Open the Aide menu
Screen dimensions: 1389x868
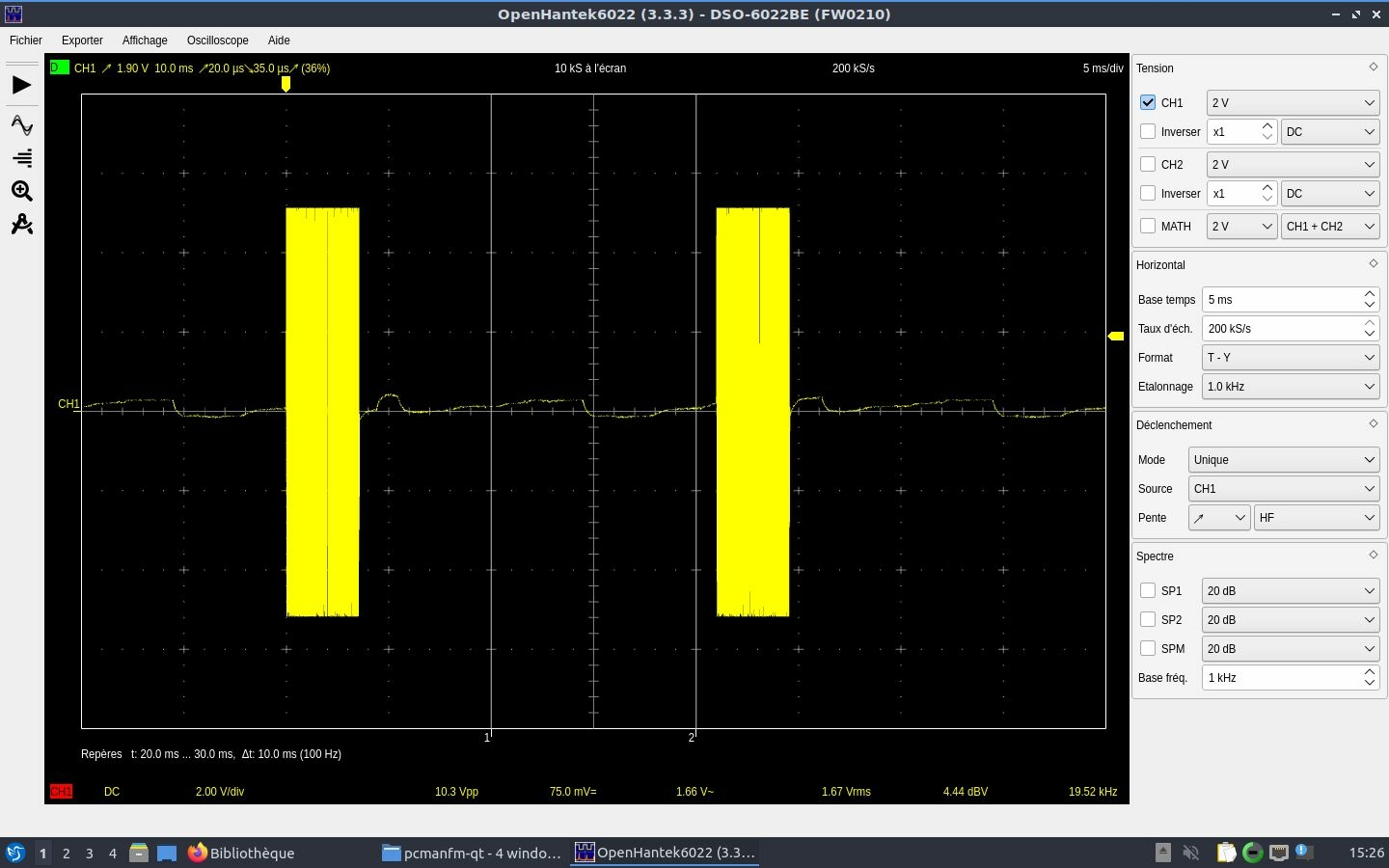(x=279, y=40)
